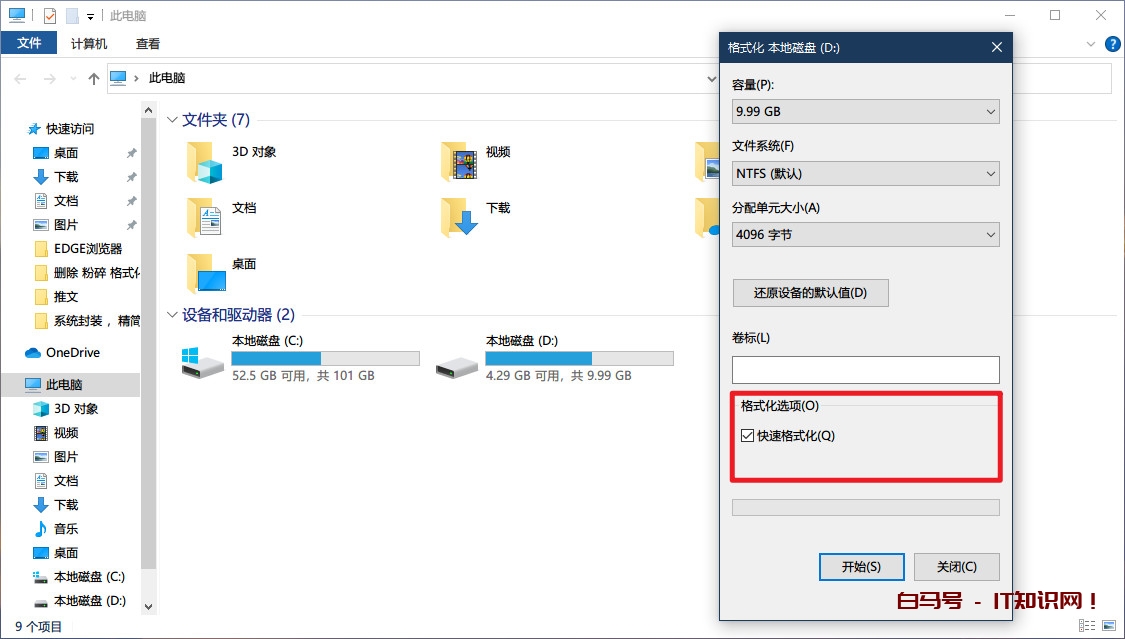Click the help question mark icon
Screen dimensions: 1125x639
(1112, 44)
